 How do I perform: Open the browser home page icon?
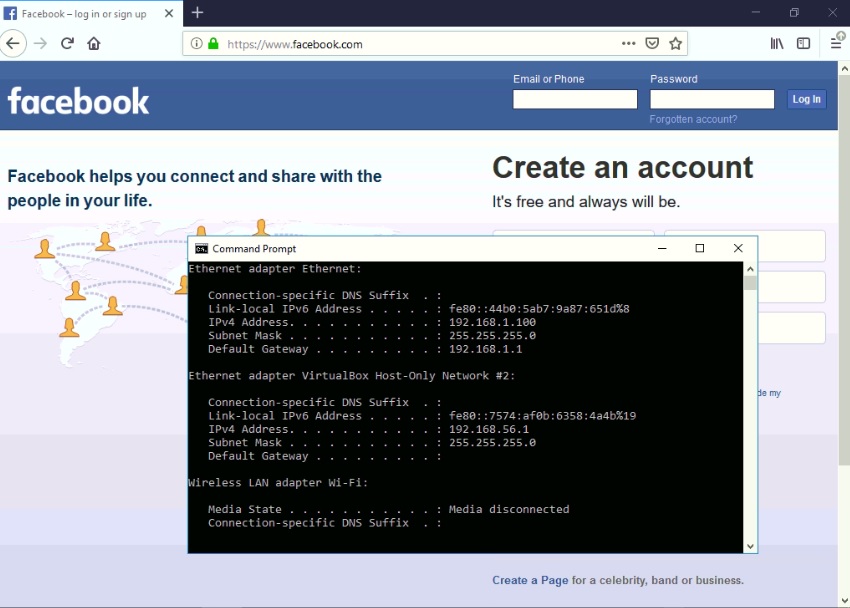[x=93, y=43]
